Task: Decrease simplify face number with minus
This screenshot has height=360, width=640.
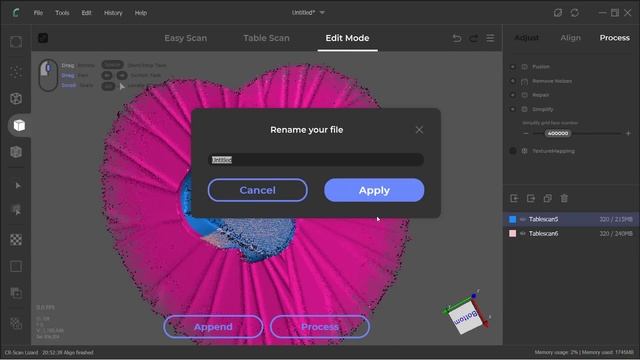Action: [526, 133]
